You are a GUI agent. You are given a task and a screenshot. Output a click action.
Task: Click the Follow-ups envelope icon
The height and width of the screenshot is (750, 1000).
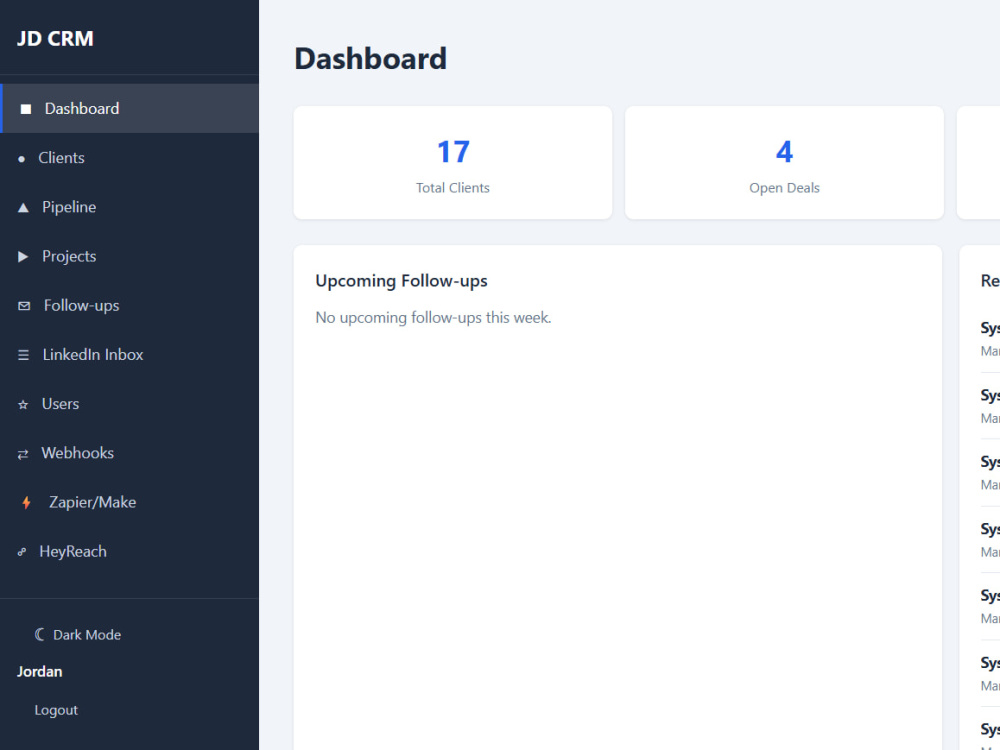point(24,306)
